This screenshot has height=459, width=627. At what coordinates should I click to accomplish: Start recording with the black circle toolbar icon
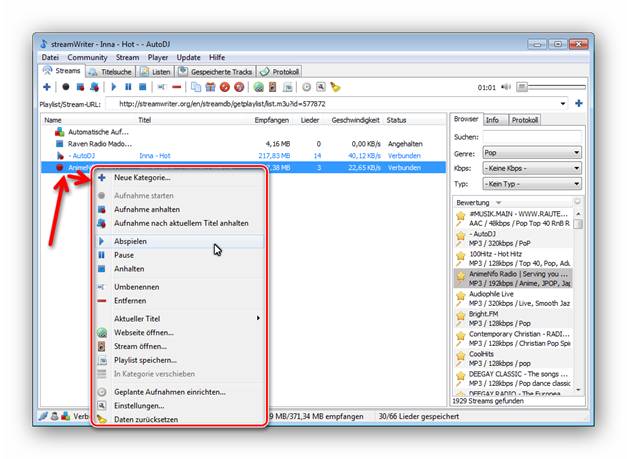pos(66,87)
